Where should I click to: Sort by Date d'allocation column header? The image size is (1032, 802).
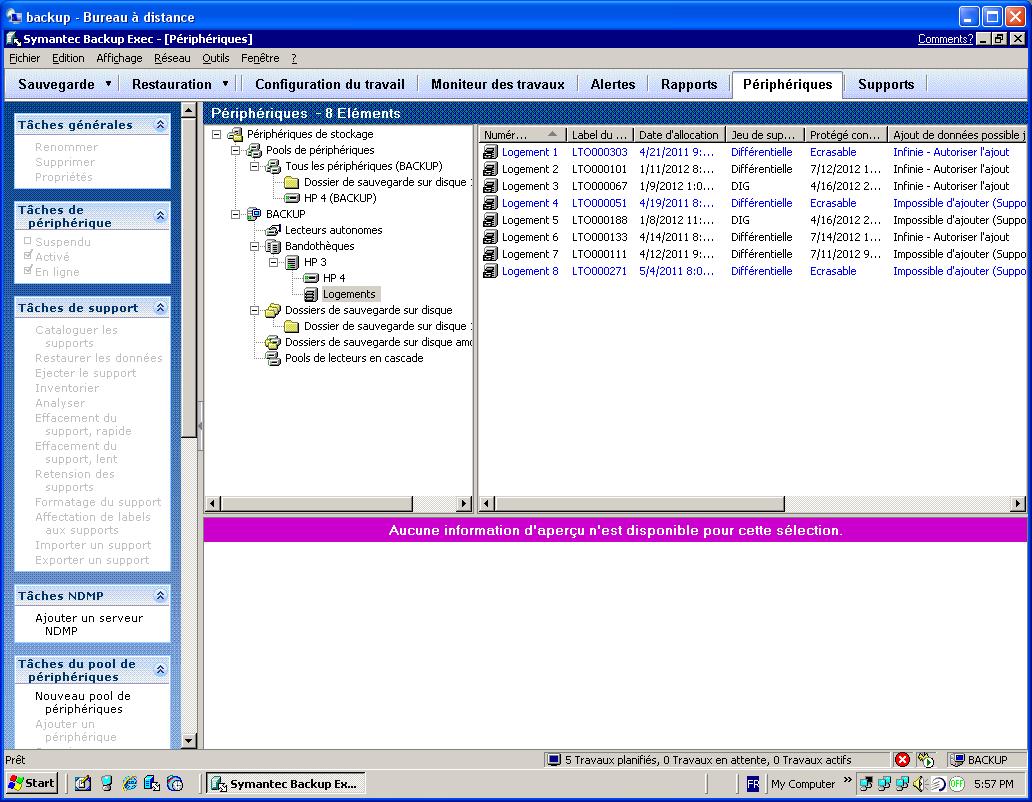pyautogui.click(x=679, y=135)
